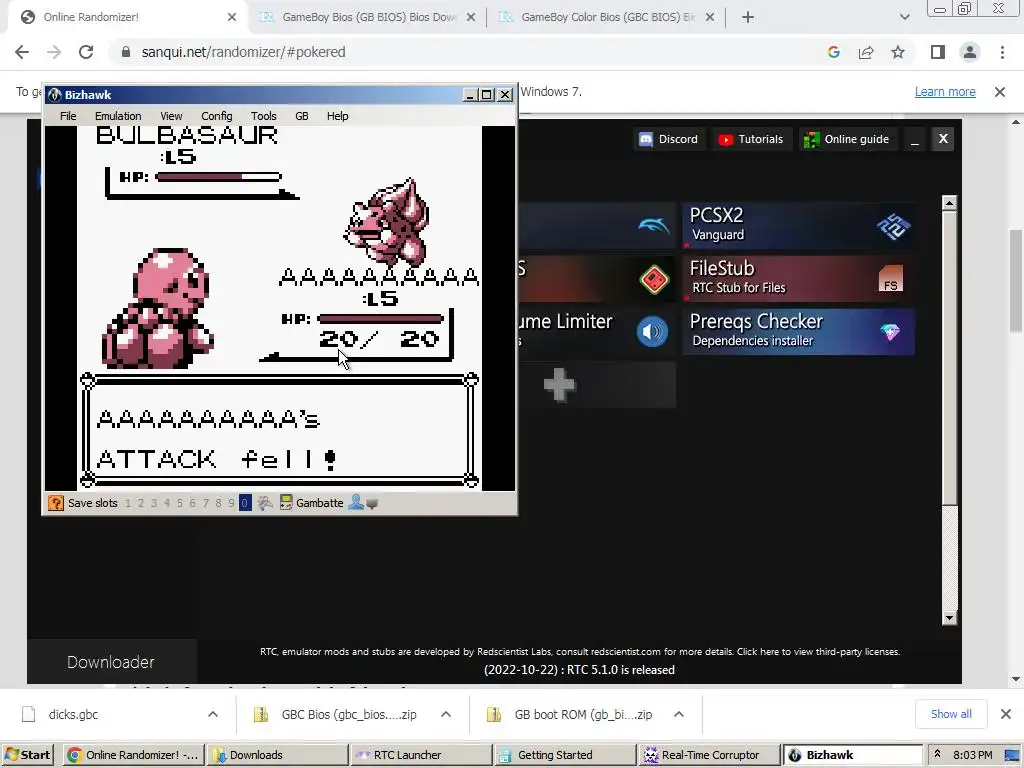Screen dimensions: 1024x768
Task: Expand options for GB boot ROM download
Action: pos(679,714)
